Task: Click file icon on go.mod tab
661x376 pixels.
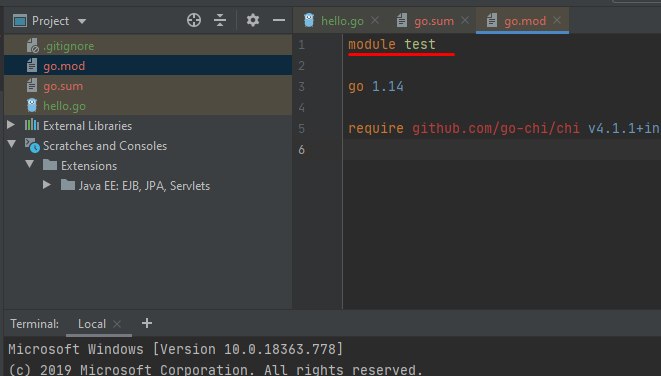Action: [492, 20]
